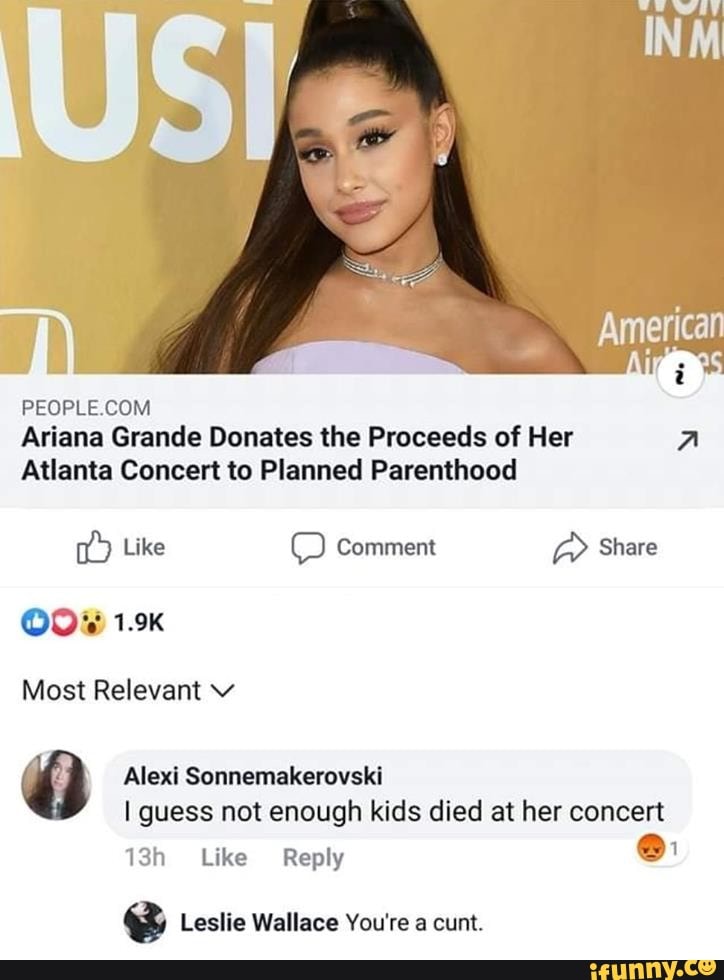
Task: Share the post using the Share arrow
Action: pos(605,547)
